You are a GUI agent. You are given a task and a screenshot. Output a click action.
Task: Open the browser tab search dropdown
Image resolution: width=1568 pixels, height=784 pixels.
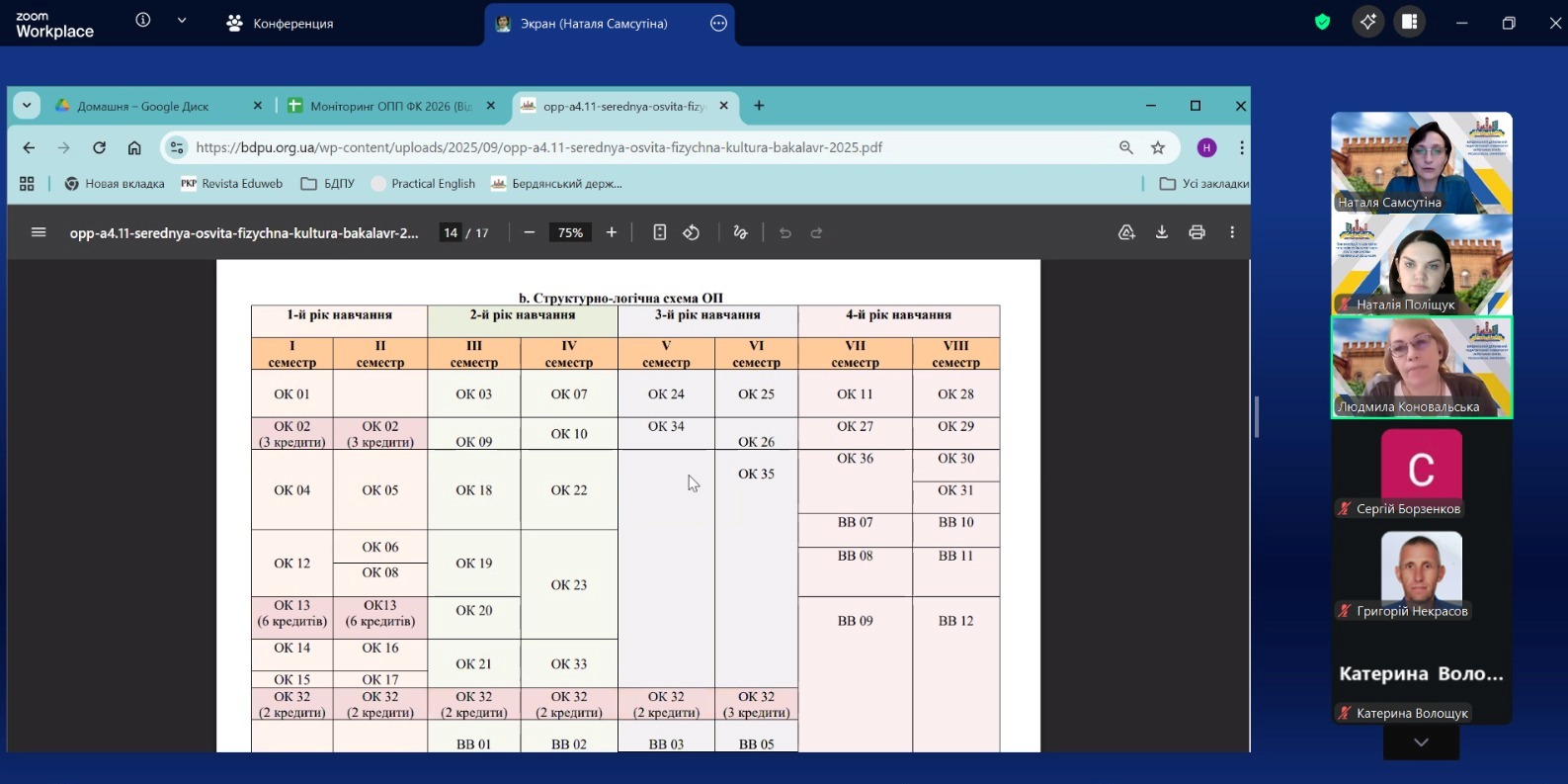27,106
